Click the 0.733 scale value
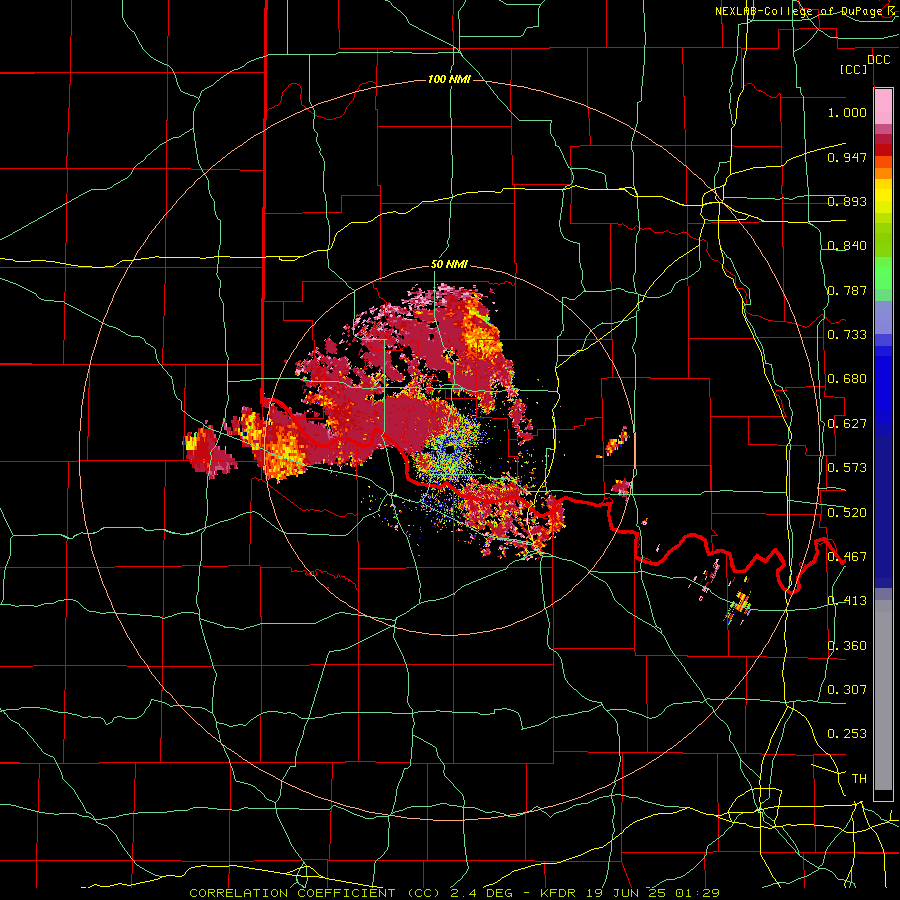900x900 pixels. 847,335
